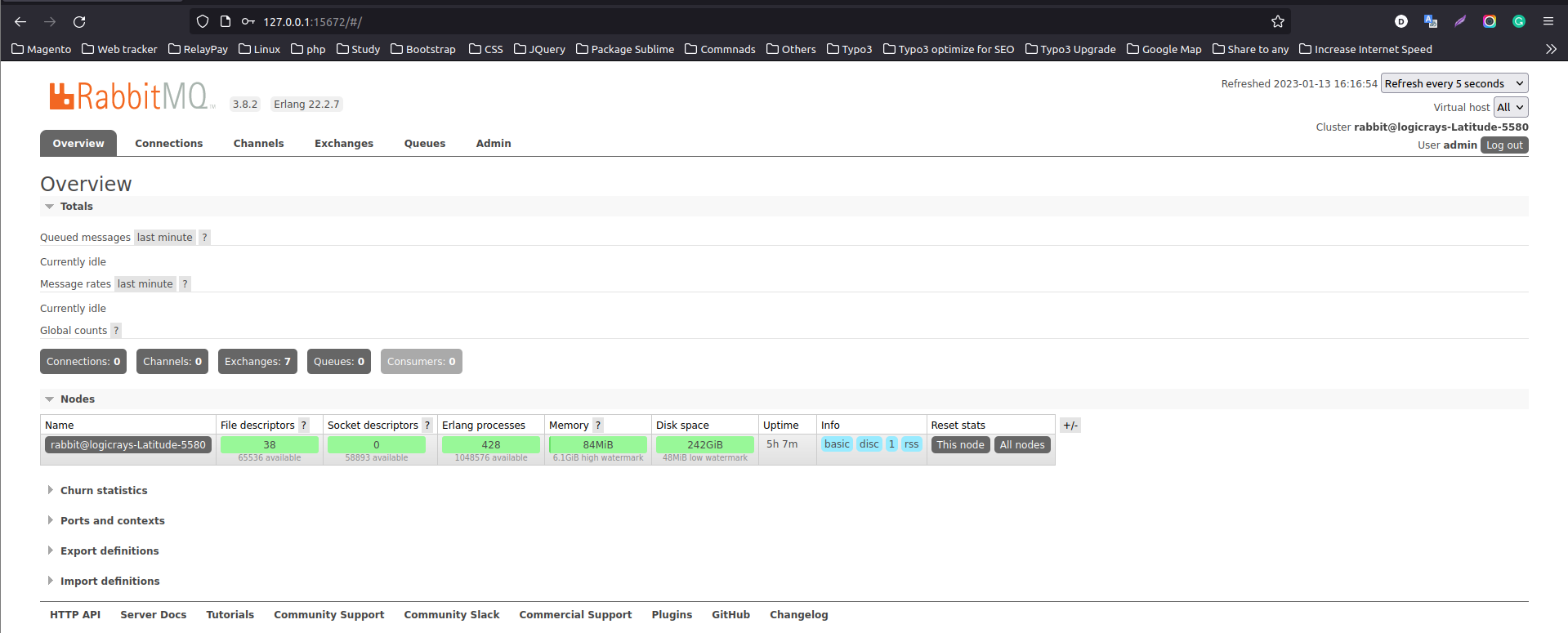Open help for Memory column
Image resolution: width=1568 pixels, height=633 pixels.
coord(598,426)
